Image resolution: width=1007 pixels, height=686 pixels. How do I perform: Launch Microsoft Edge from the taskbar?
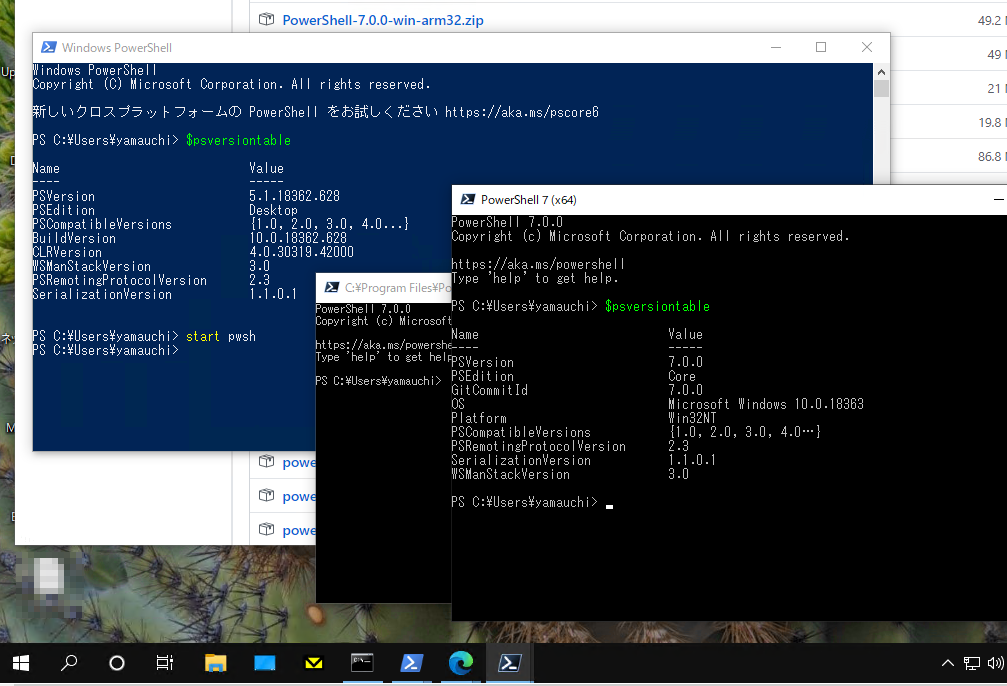tap(459, 662)
